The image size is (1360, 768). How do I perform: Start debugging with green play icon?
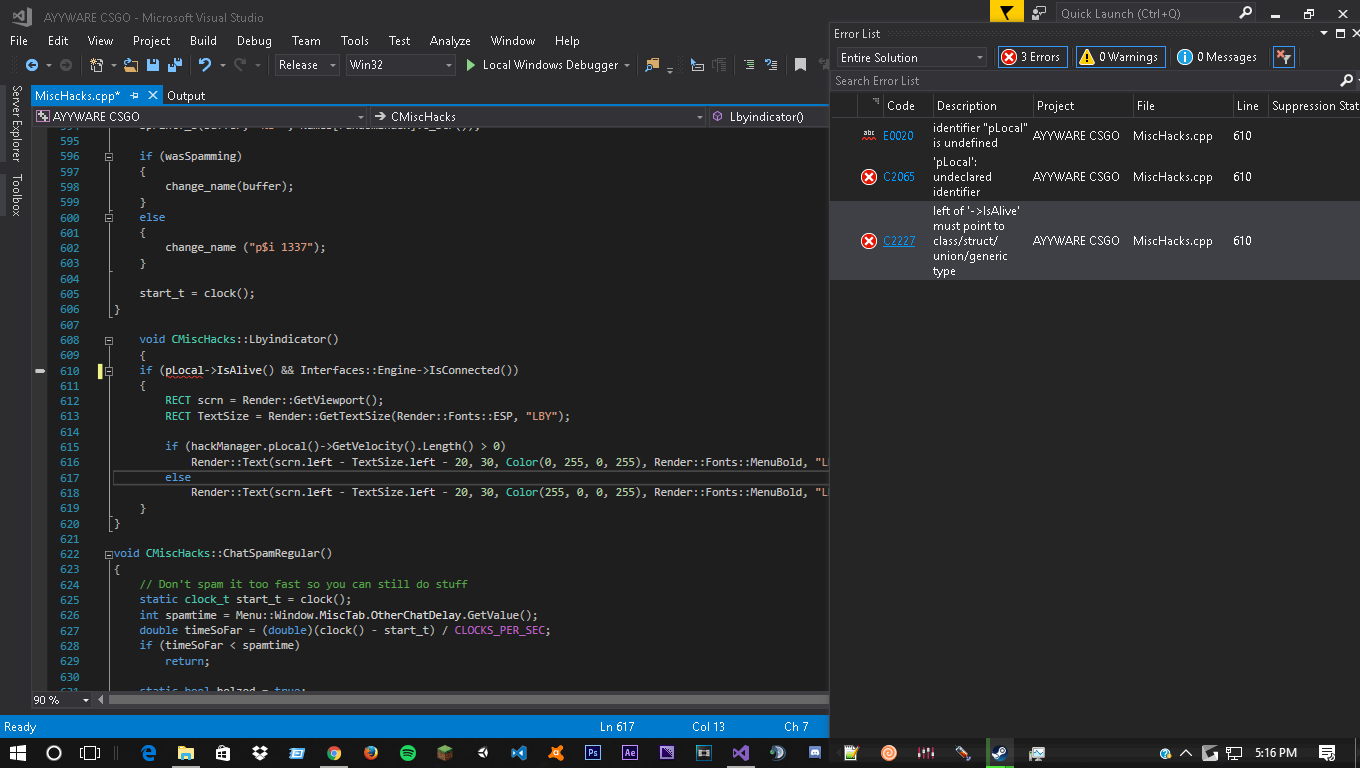471,65
